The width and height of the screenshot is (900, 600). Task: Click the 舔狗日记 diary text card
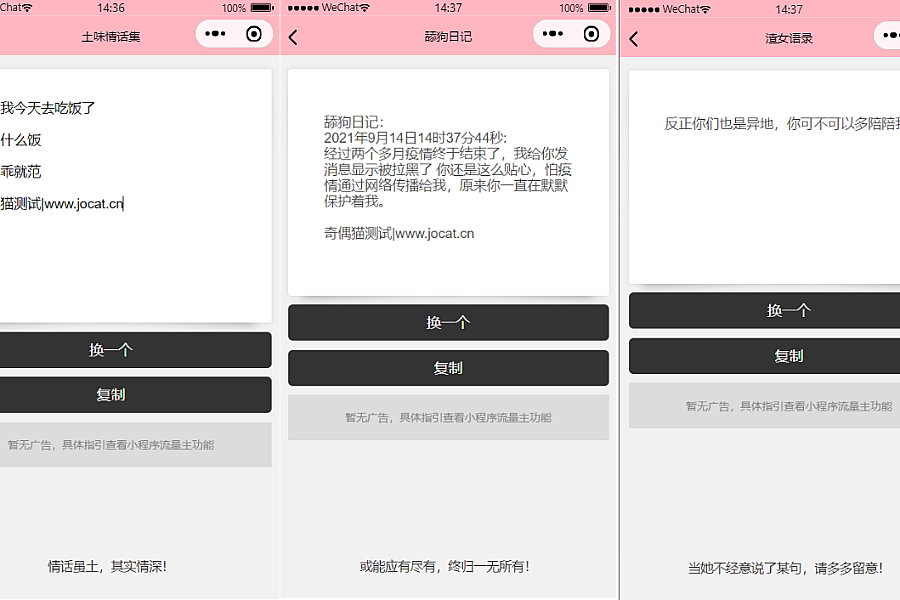448,181
